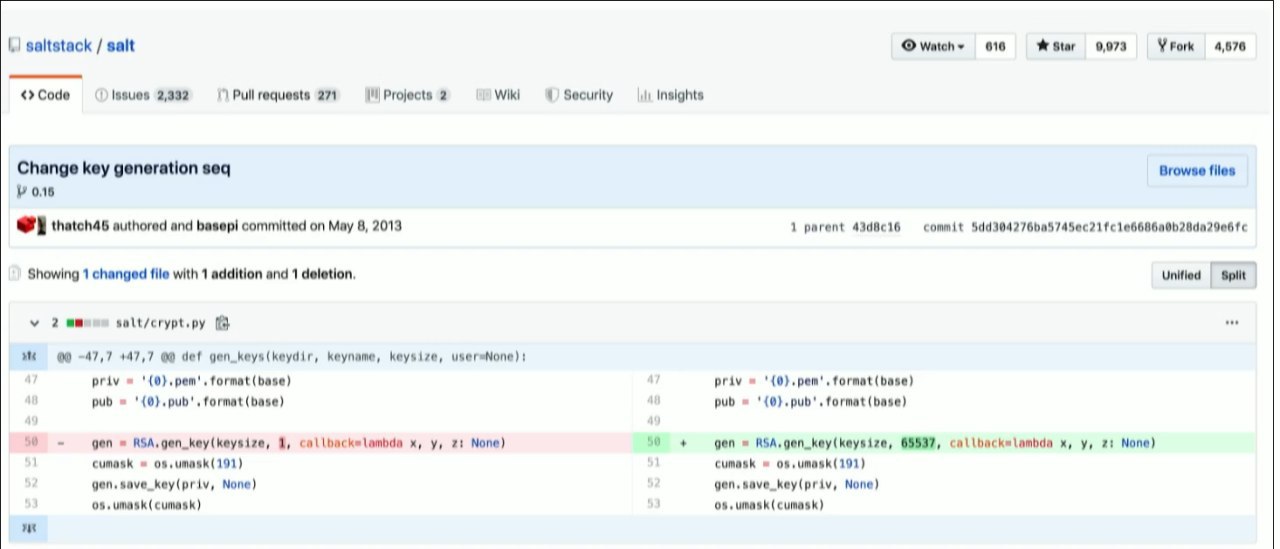Open the Watch dropdown button
This screenshot has height=549, width=1280.
coord(933,46)
